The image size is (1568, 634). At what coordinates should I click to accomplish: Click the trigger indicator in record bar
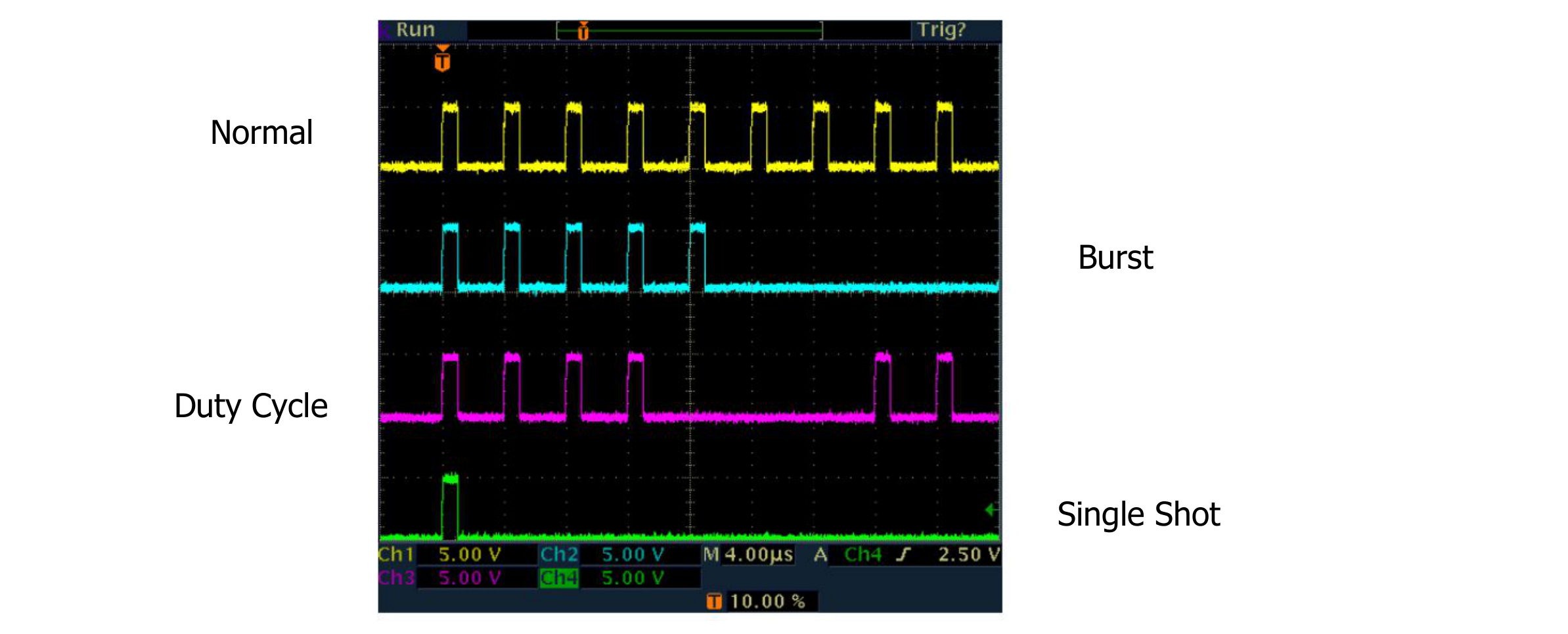(x=583, y=30)
